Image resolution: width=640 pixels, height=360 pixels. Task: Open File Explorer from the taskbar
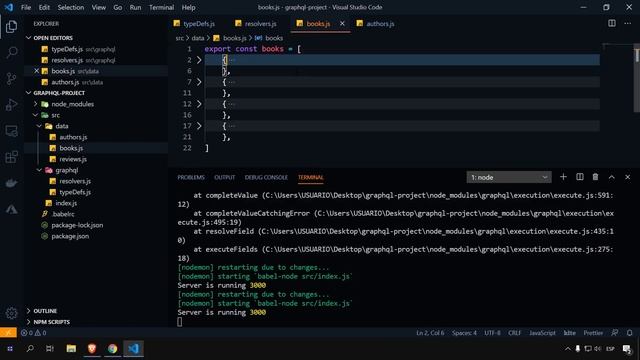point(71,349)
